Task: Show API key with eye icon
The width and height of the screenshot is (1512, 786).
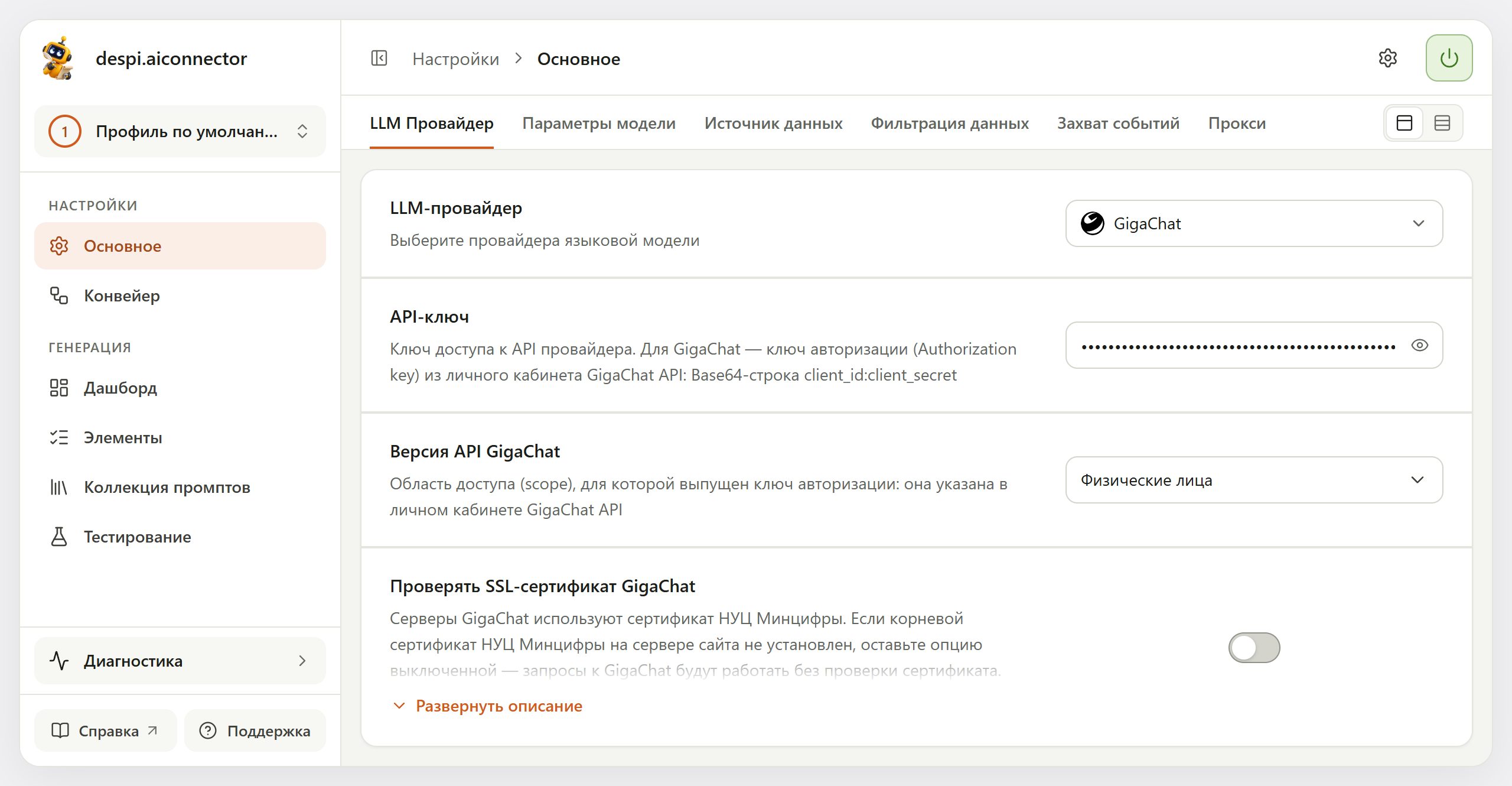Action: (1419, 345)
